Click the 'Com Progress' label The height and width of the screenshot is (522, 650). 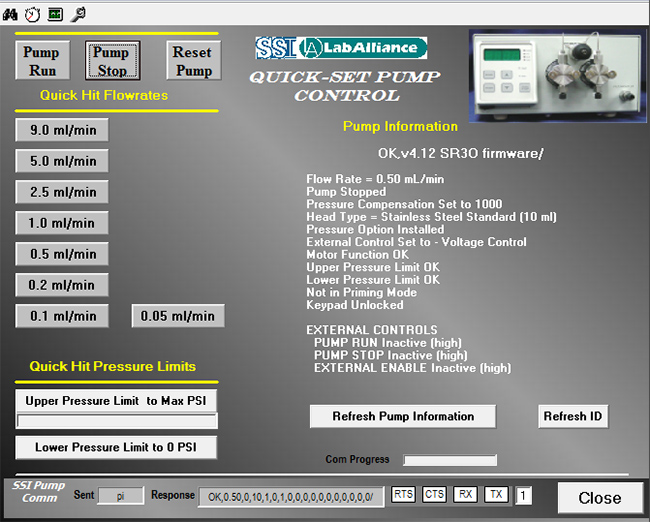[x=357, y=459]
